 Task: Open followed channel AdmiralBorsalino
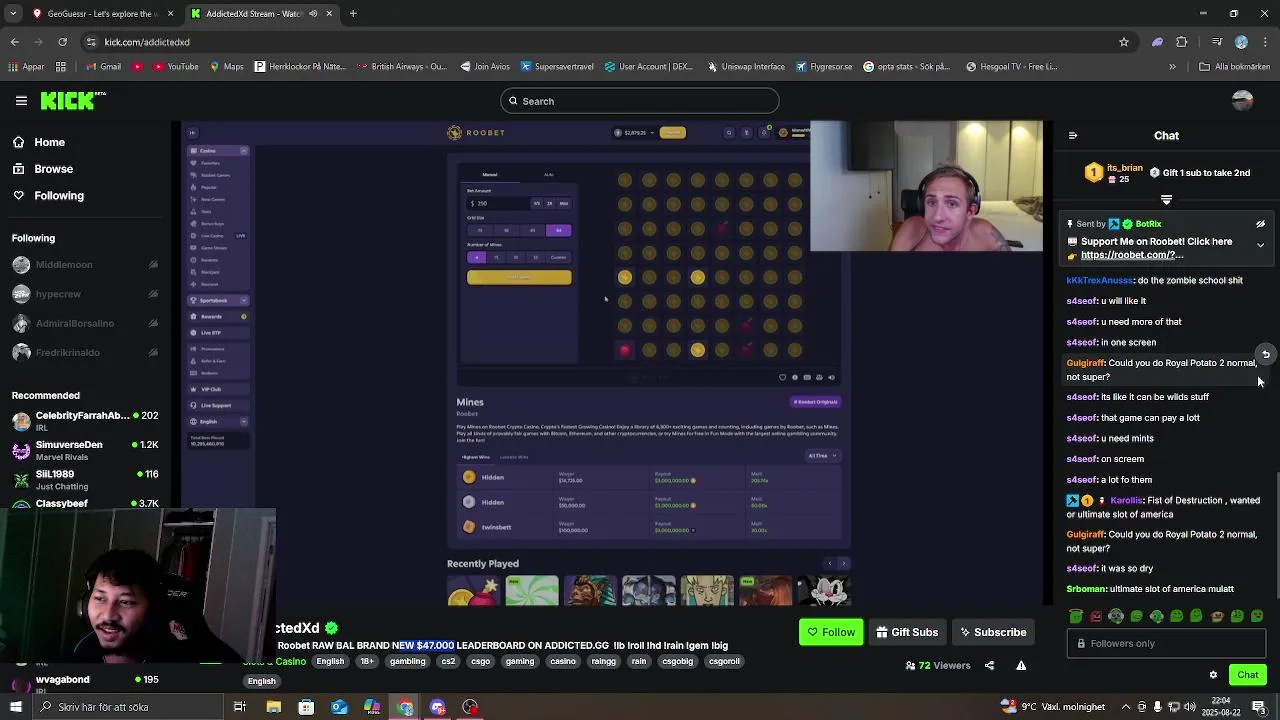coord(85,323)
